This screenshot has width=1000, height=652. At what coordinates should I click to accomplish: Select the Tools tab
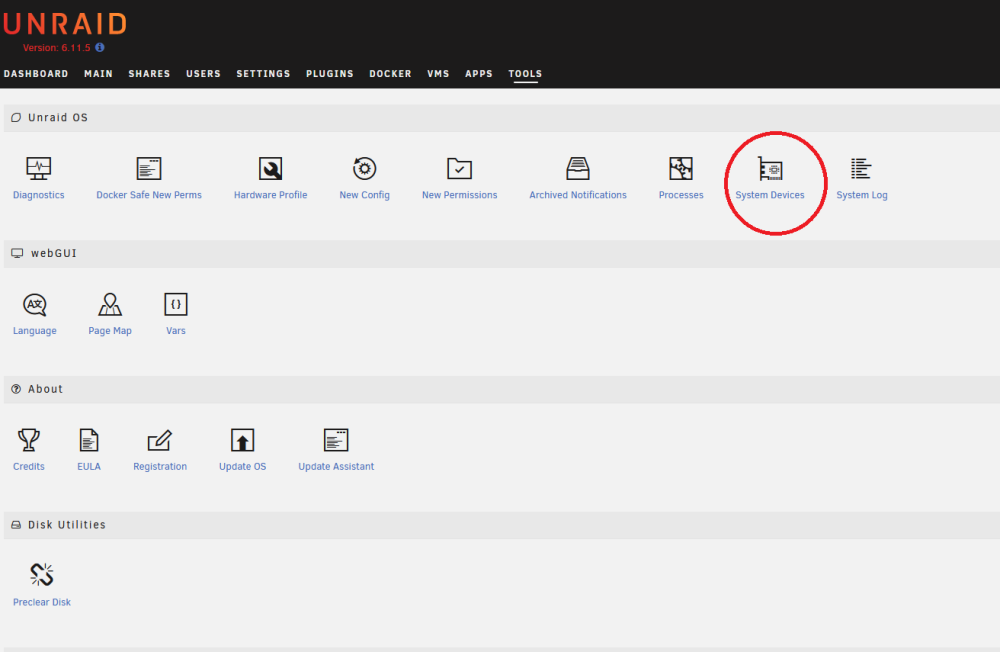click(525, 74)
